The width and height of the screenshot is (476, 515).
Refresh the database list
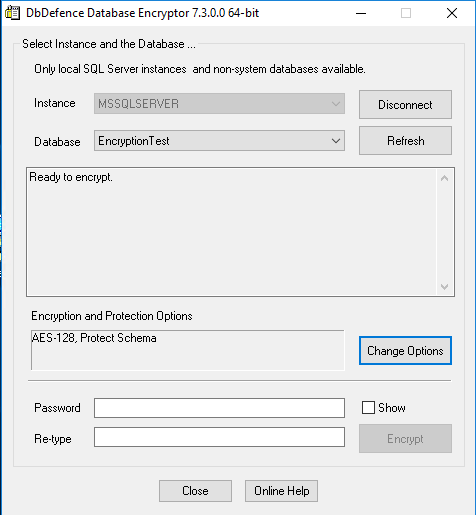(x=405, y=140)
